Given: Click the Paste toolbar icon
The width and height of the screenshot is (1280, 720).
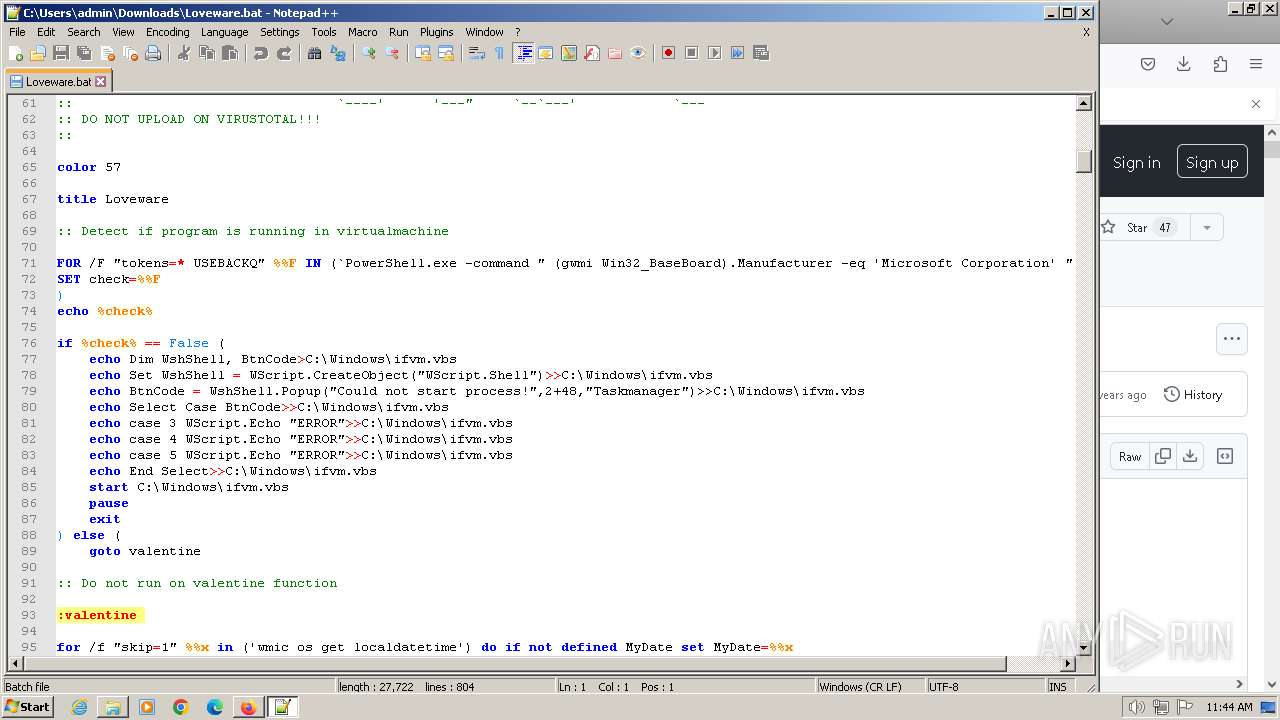Looking at the screenshot, I should pos(229,53).
